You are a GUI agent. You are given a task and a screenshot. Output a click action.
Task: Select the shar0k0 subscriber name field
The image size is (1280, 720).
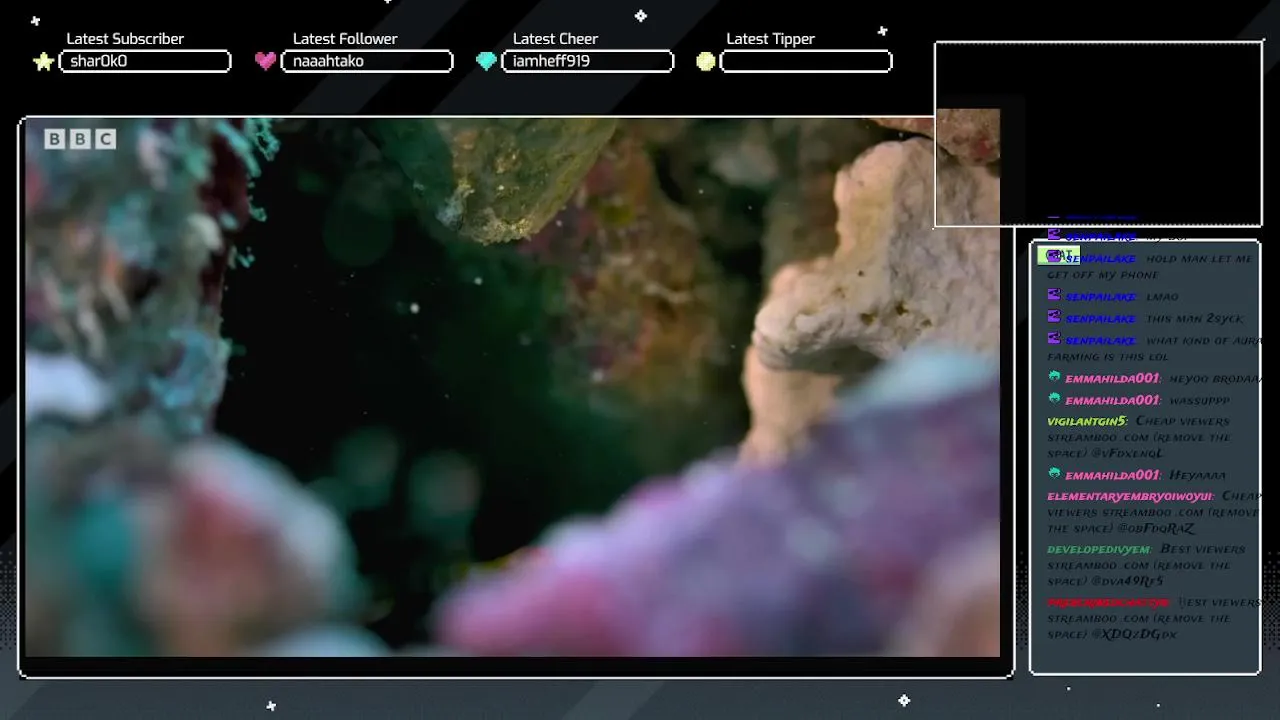pyautogui.click(x=145, y=61)
